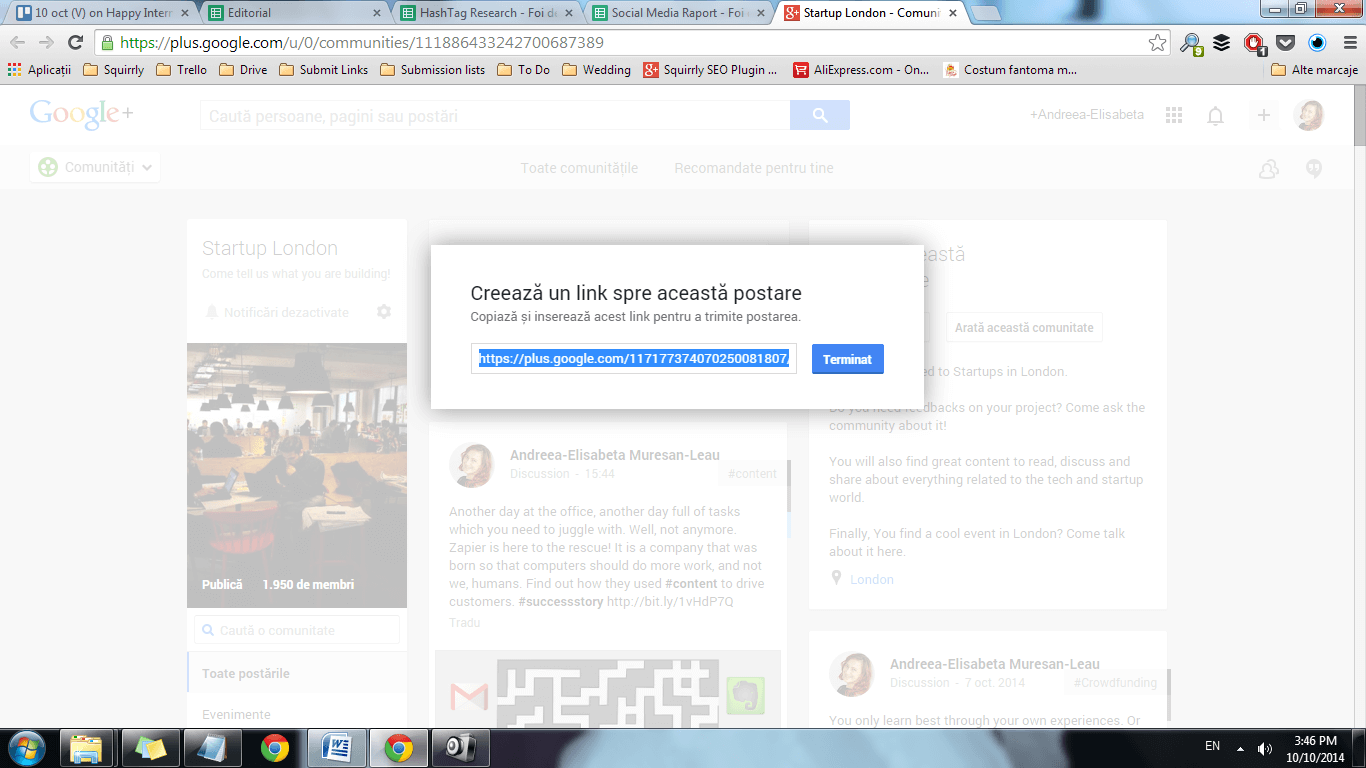Image resolution: width=1366 pixels, height=768 pixels.
Task: Expand the Comunități dropdown
Action: point(95,167)
